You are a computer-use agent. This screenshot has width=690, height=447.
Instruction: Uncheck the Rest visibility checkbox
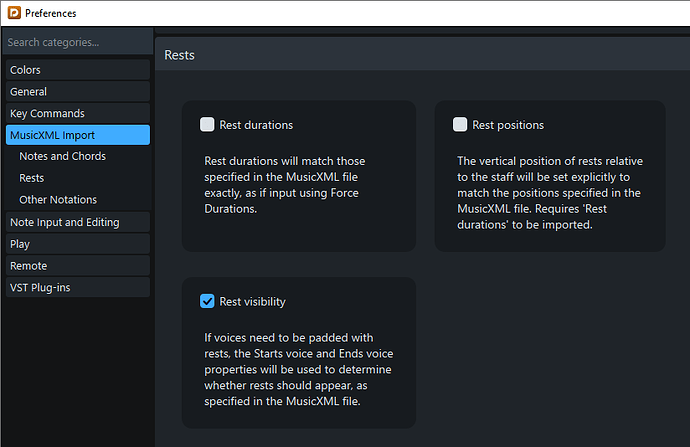coord(207,301)
